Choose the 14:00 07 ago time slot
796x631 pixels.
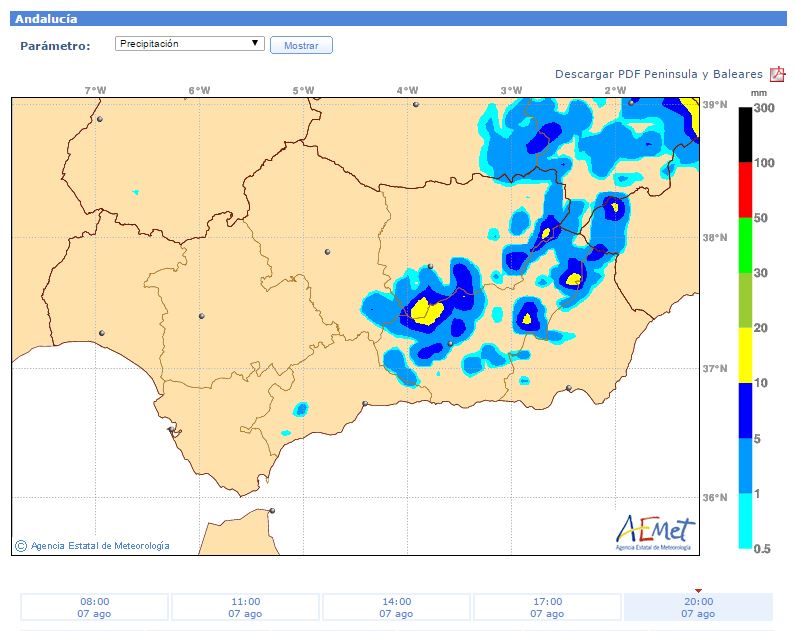(x=396, y=607)
